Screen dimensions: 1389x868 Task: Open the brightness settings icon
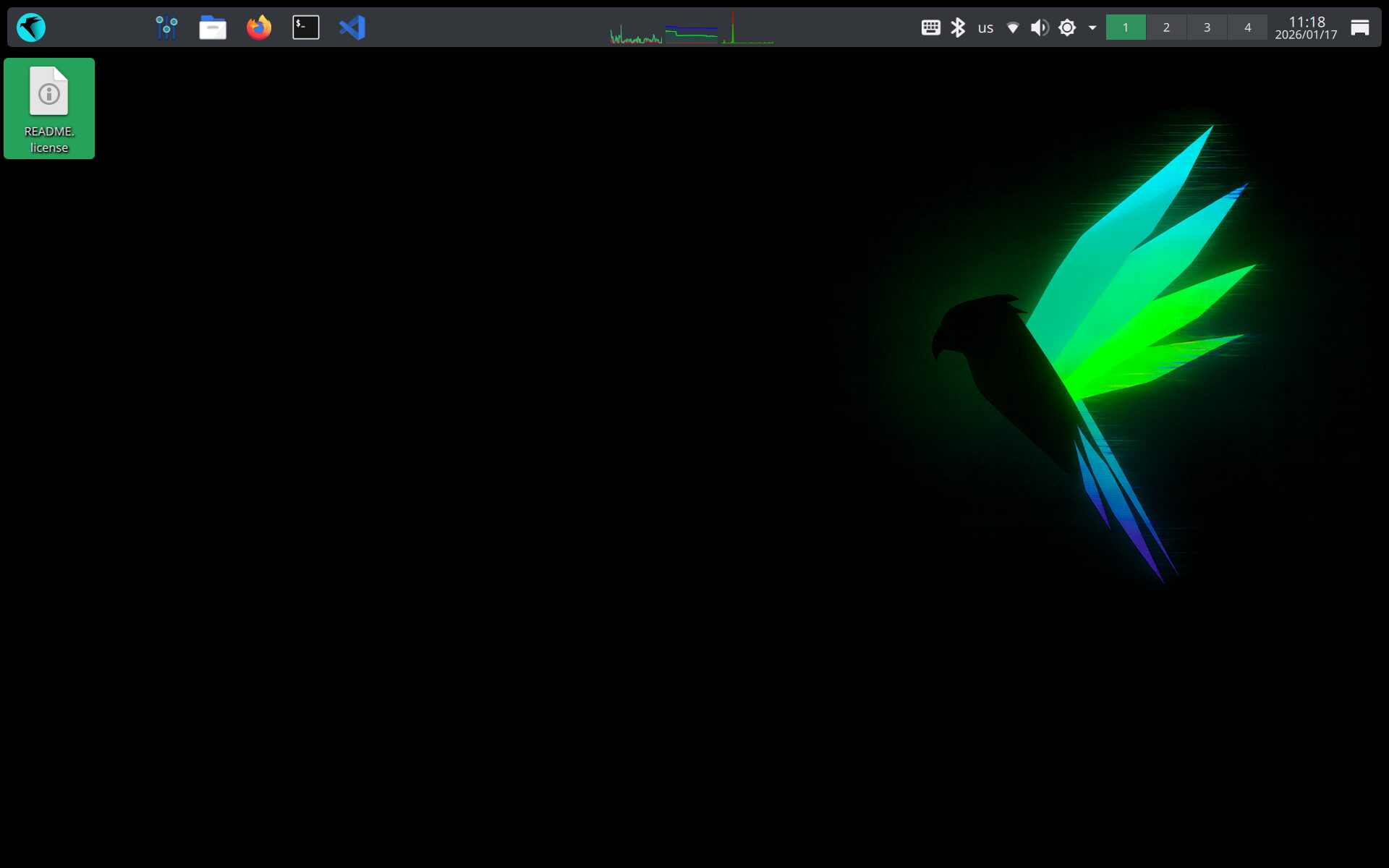1067,27
